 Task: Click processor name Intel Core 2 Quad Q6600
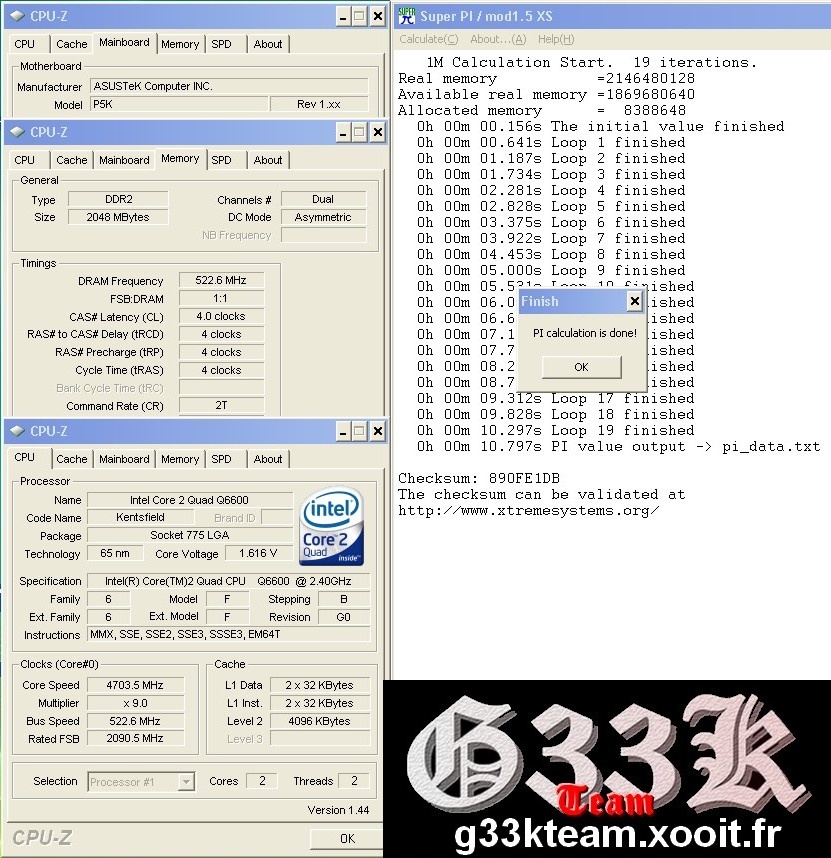(189, 500)
